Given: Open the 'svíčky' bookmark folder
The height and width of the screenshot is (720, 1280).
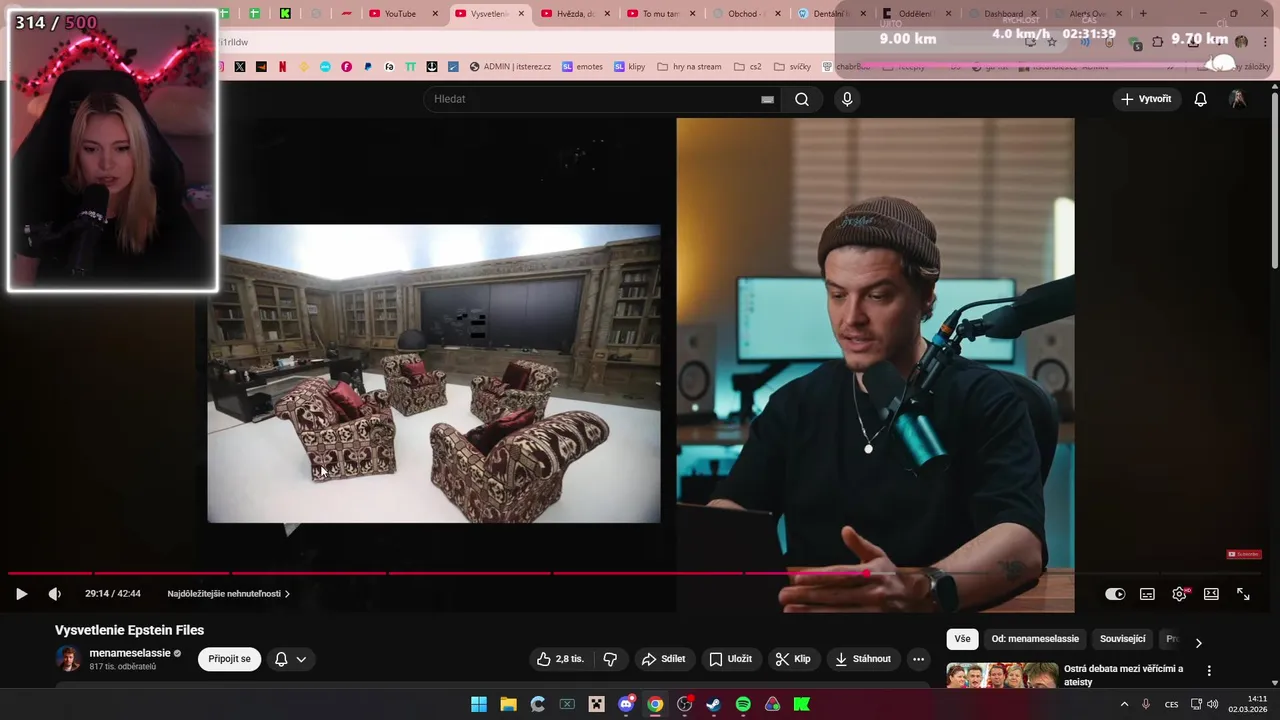Looking at the screenshot, I should (x=792, y=67).
